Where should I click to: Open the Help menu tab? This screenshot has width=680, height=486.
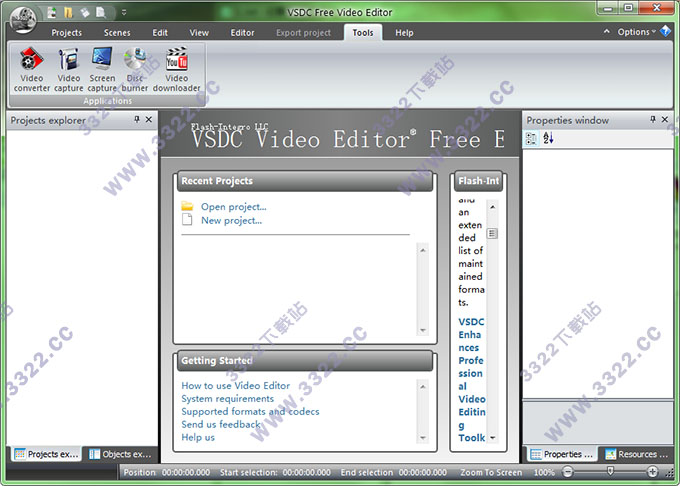click(x=404, y=33)
